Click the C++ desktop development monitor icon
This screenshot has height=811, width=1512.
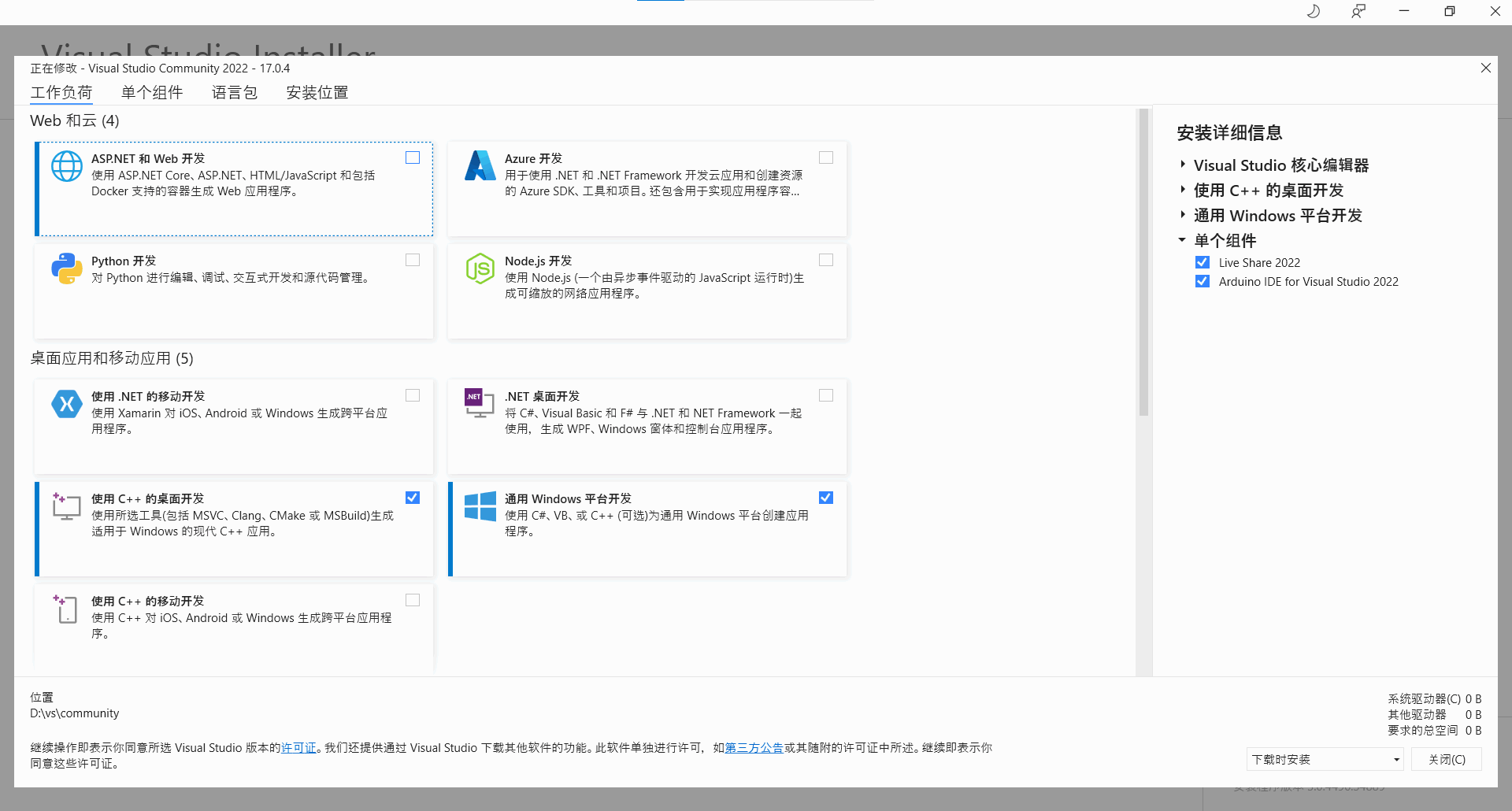click(x=67, y=506)
